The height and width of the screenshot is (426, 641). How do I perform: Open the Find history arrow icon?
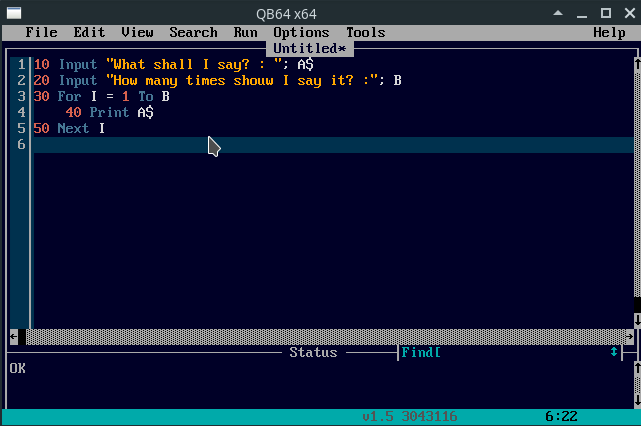pyautogui.click(x=614, y=352)
